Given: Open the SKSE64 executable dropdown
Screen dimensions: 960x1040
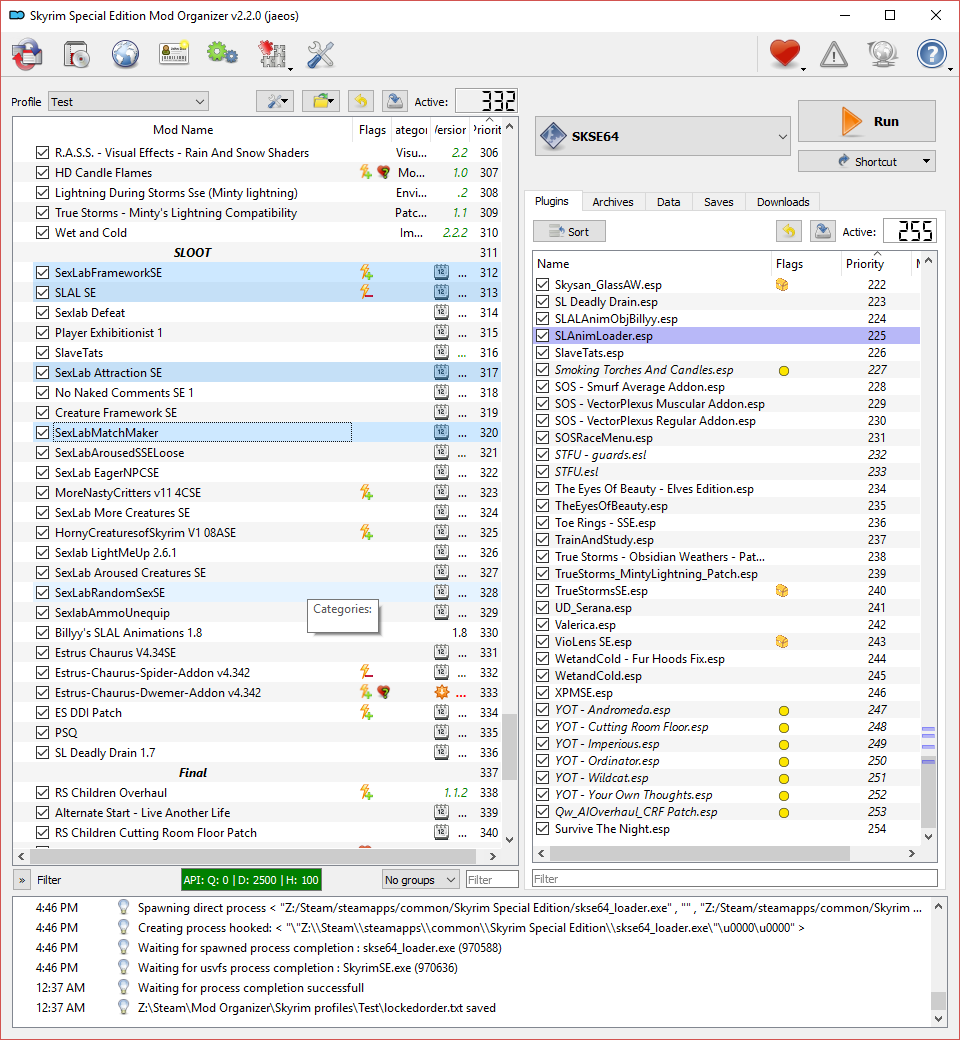Looking at the screenshot, I should click(x=662, y=137).
